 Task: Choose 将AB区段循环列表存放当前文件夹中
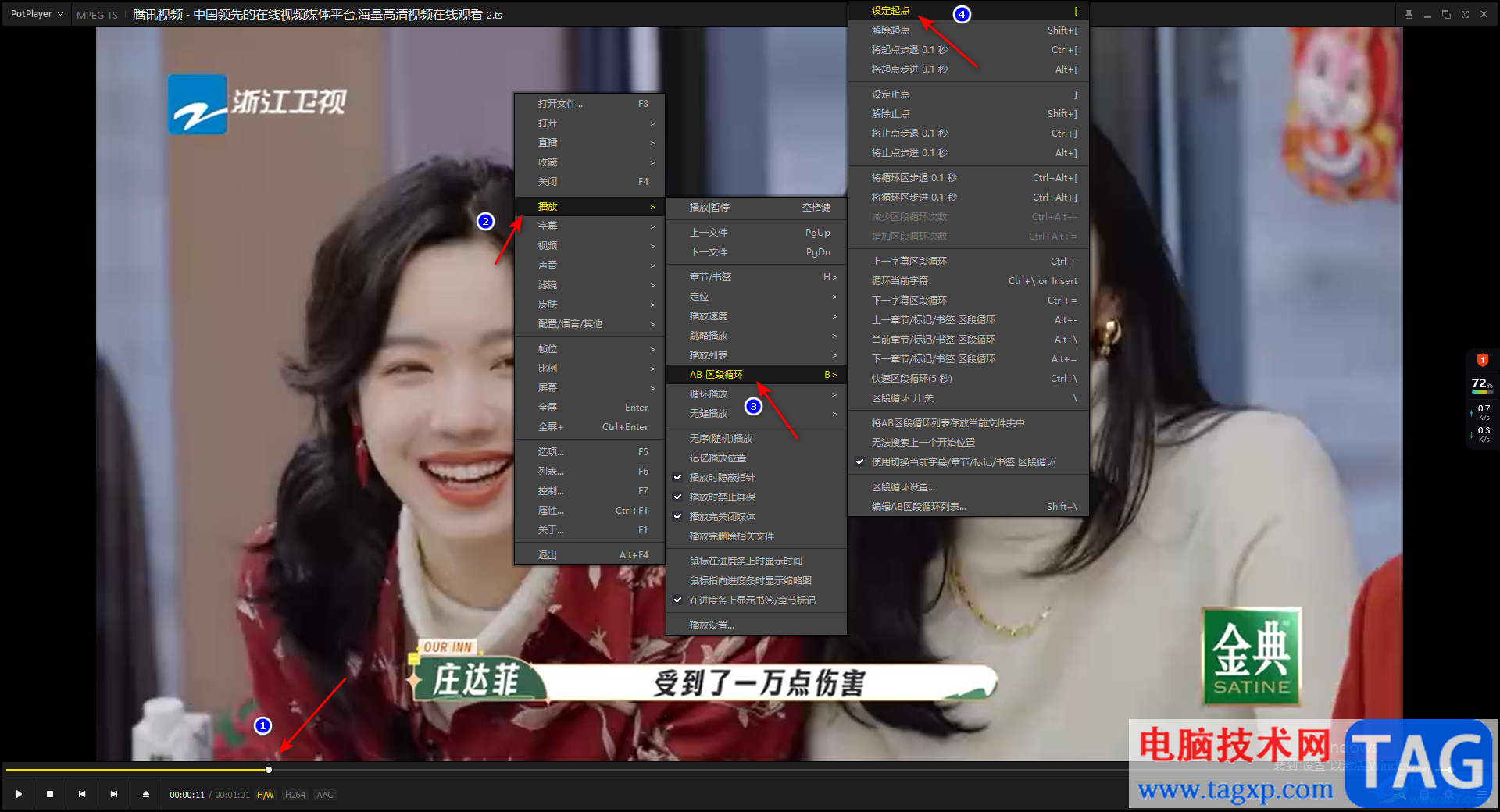(x=969, y=422)
